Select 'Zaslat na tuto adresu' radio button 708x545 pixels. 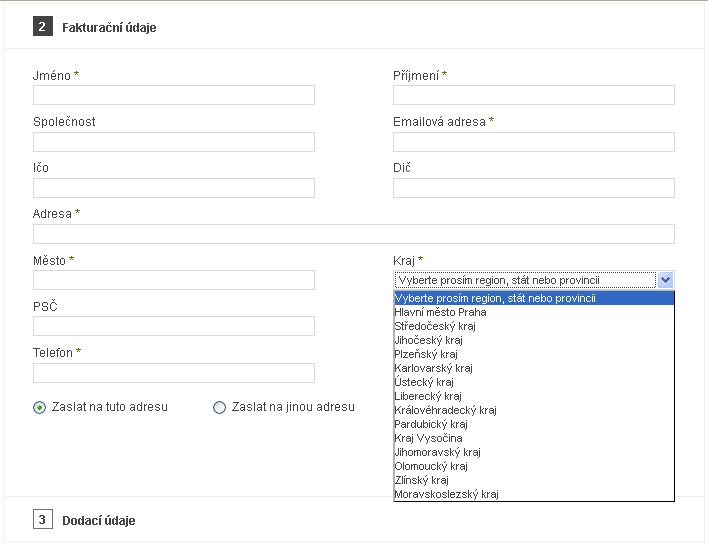pyautogui.click(x=40, y=407)
